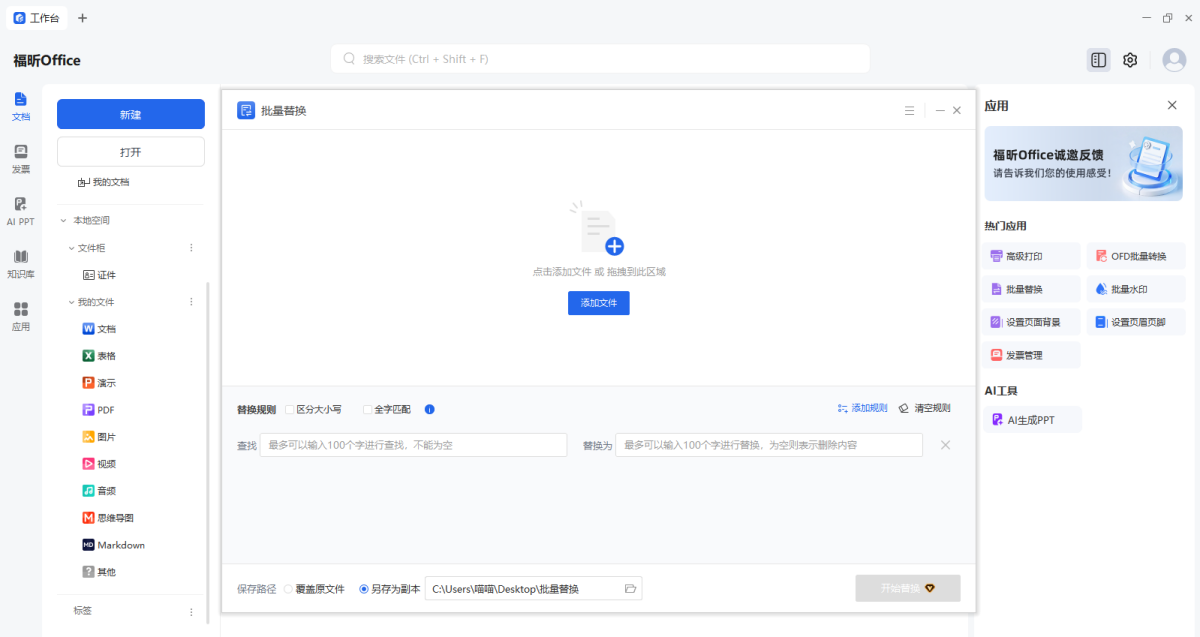Launch 高级打印 app
Viewport: 1200px width, 637px height.
coord(1032,256)
